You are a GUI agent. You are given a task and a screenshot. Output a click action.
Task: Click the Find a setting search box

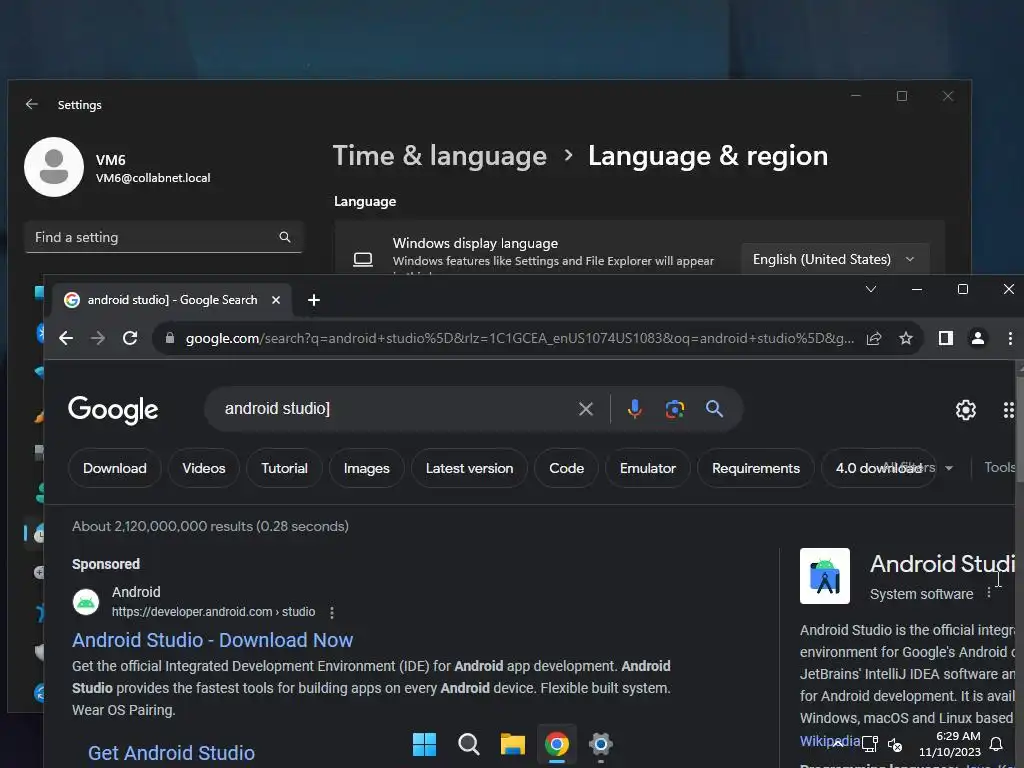click(163, 237)
